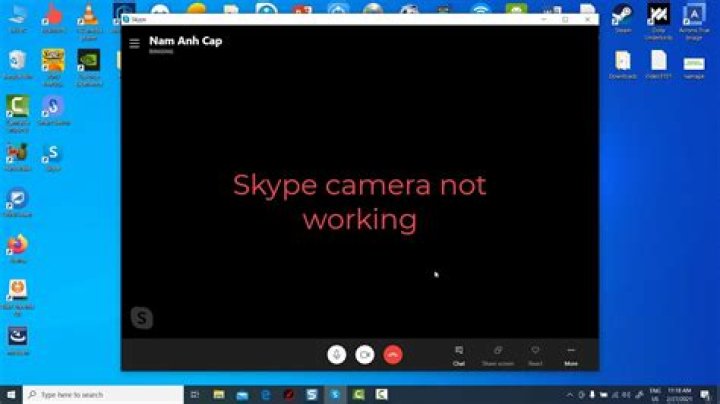Click the clock in the taskbar

point(682,395)
